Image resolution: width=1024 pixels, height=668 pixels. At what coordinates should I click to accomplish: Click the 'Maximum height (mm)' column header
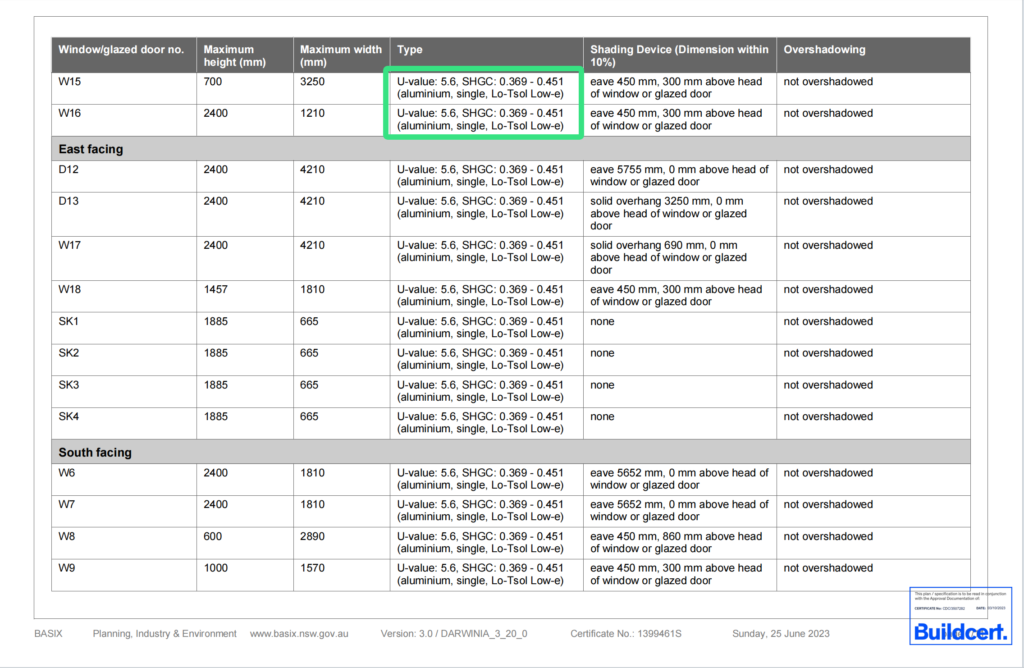229,55
